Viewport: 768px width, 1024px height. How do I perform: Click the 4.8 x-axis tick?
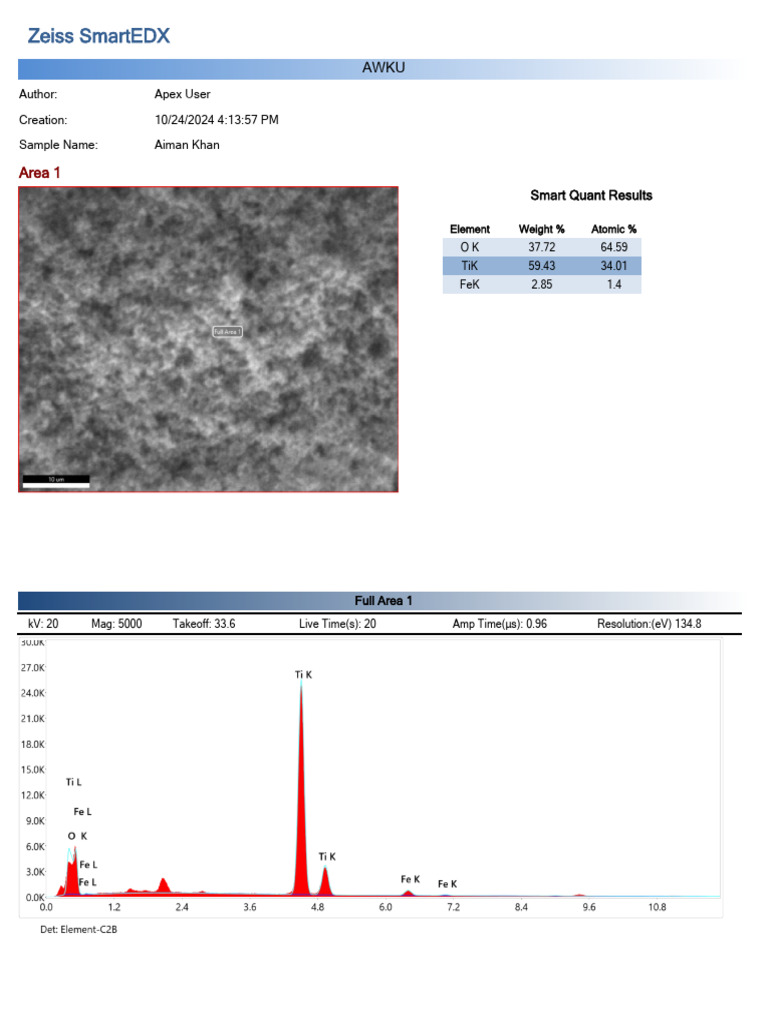pos(317,907)
